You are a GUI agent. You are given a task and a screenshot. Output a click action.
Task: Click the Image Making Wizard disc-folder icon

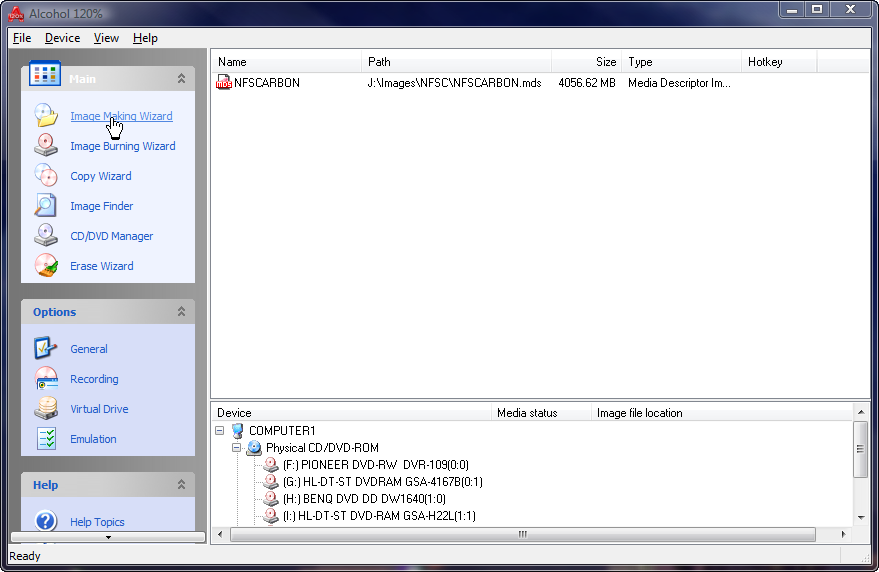coord(46,116)
